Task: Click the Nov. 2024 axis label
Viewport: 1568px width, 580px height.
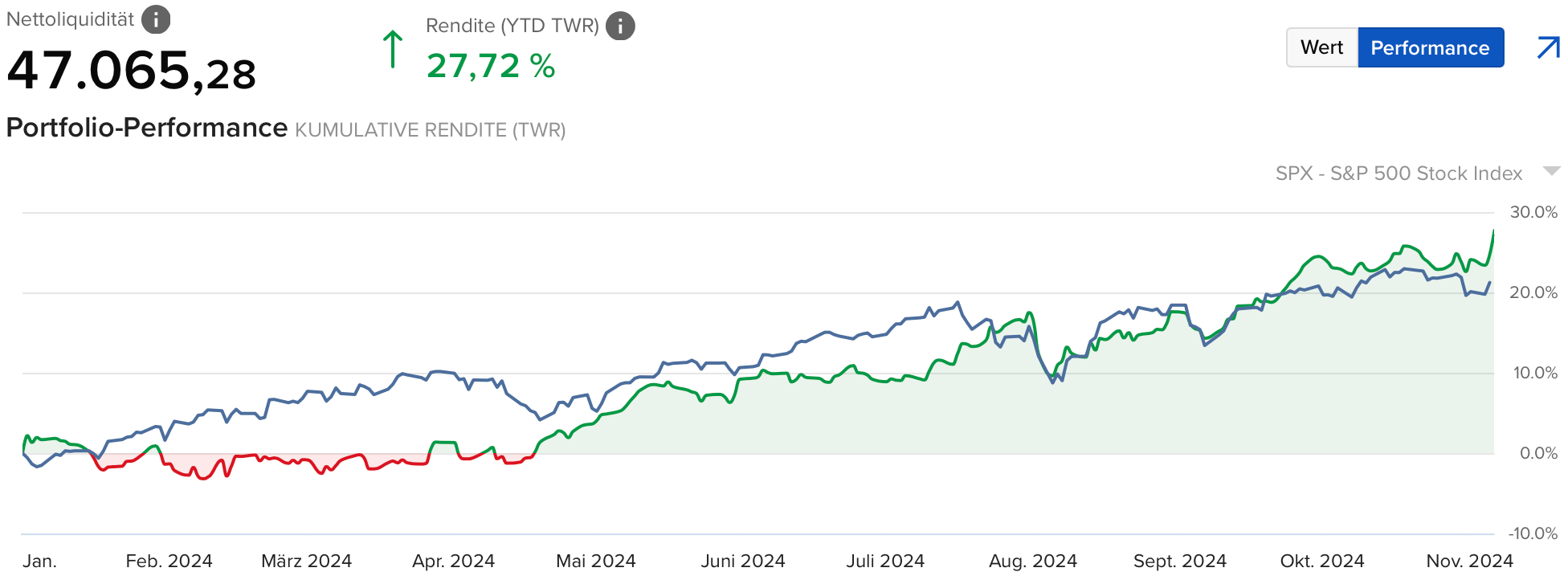Action: pos(1469,561)
